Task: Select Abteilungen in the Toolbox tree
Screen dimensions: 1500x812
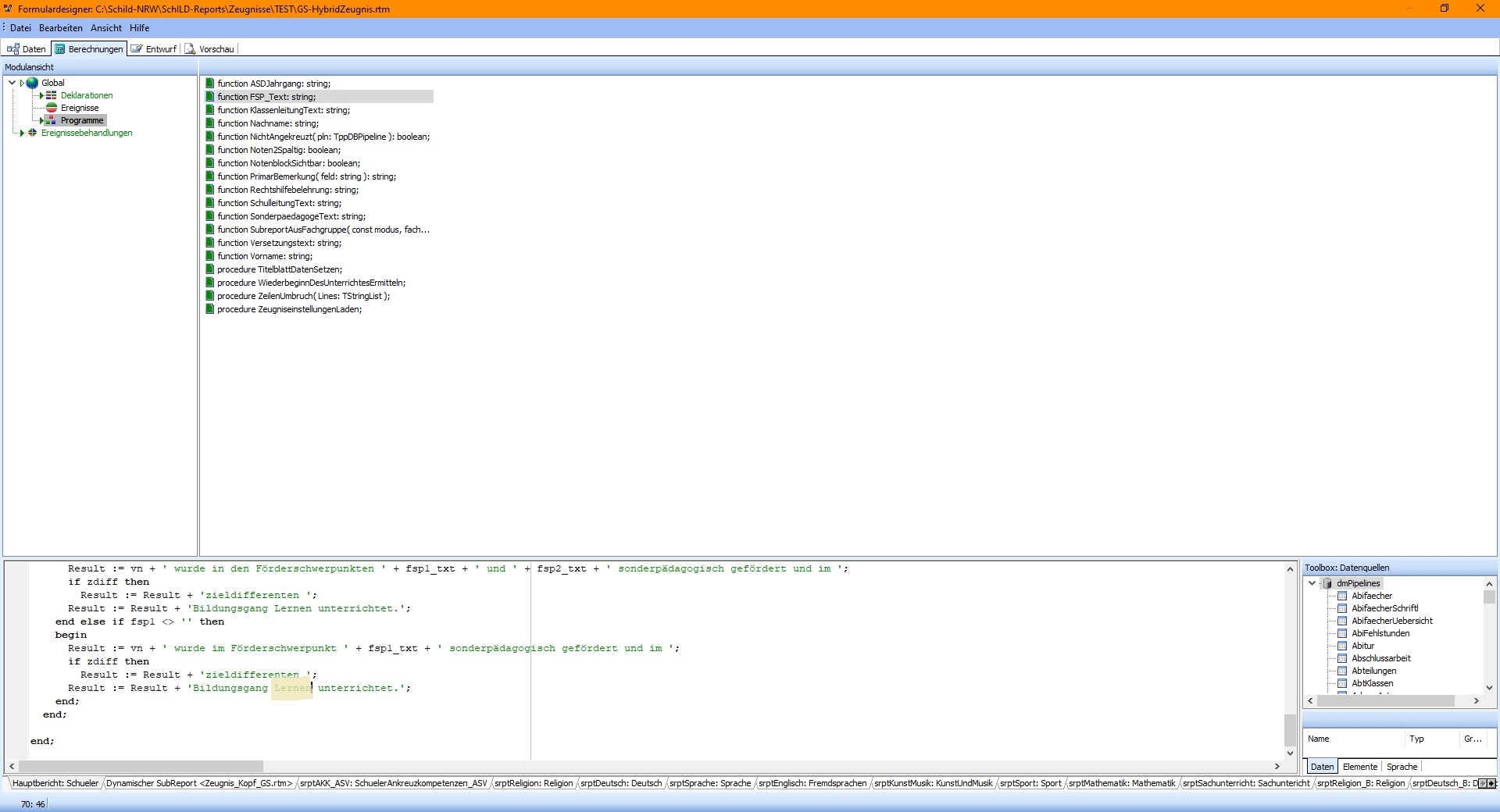Action: tap(1374, 671)
